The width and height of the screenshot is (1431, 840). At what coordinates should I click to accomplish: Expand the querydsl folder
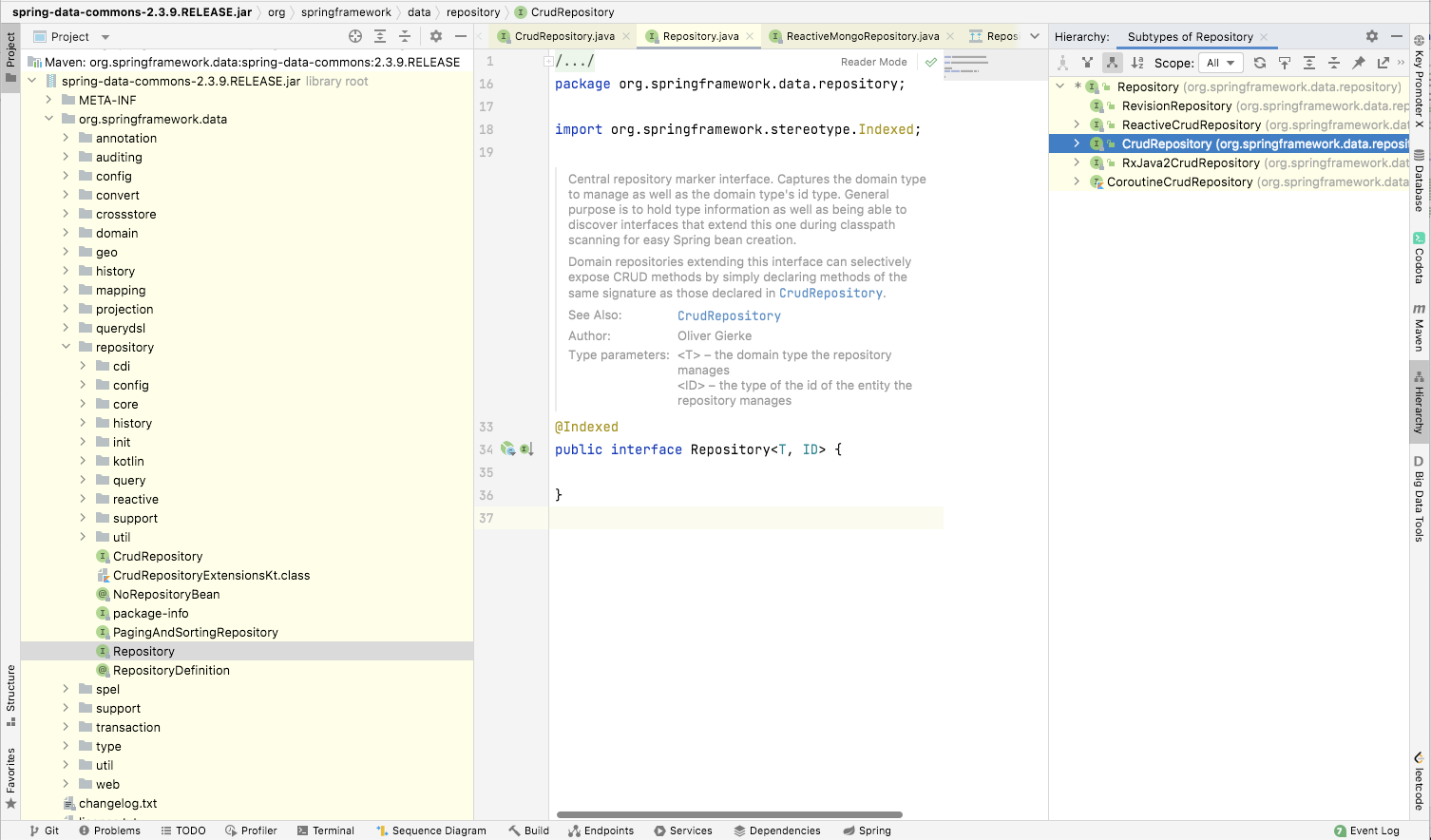tap(67, 328)
